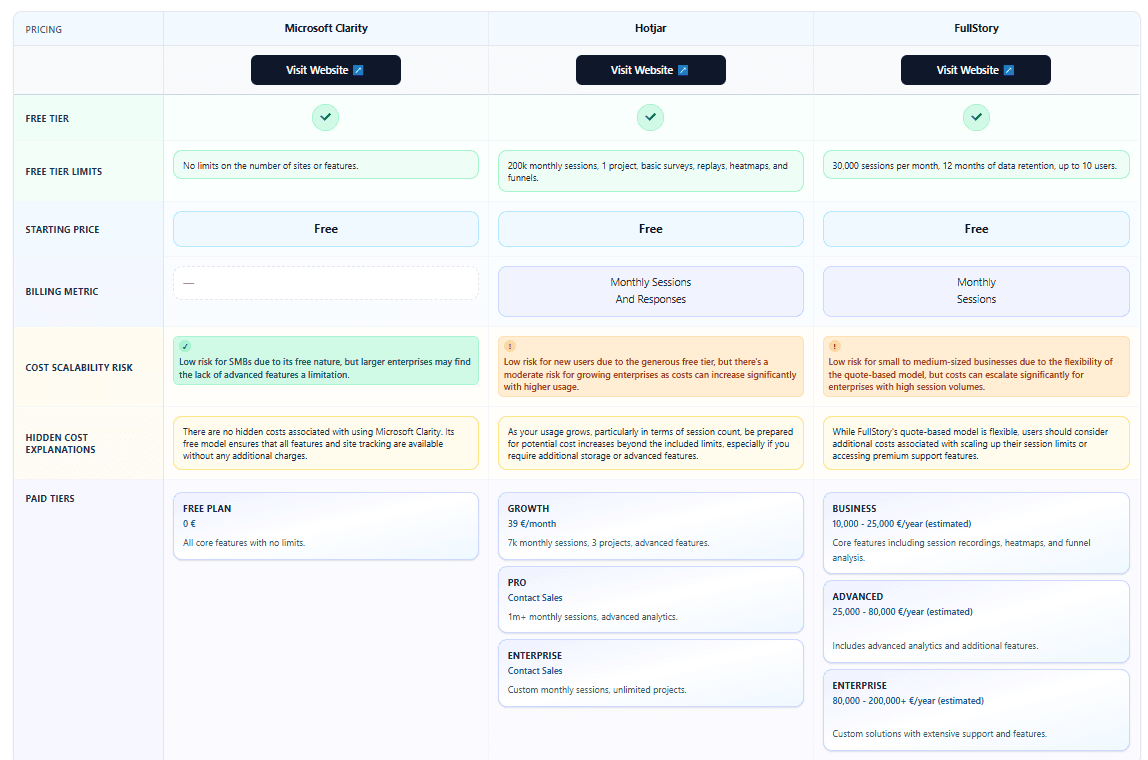Click 'While FullStory's quote-based model' explanation
Viewport: 1148px width, 760px height.
point(970,444)
